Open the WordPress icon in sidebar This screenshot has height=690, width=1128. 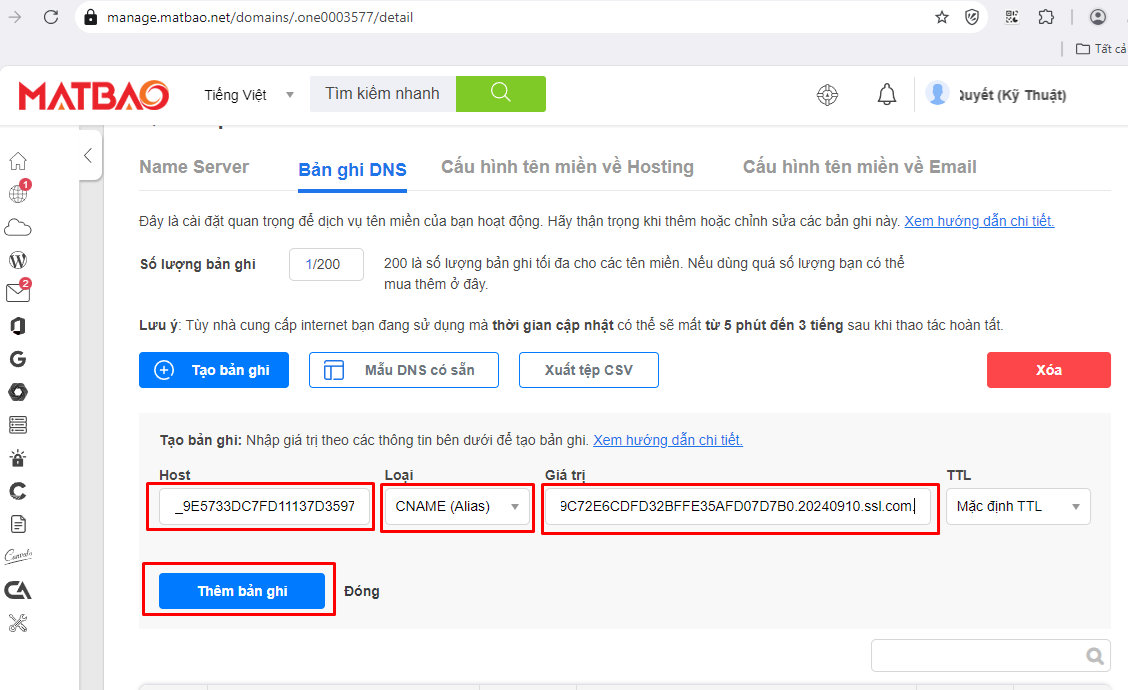point(18,260)
